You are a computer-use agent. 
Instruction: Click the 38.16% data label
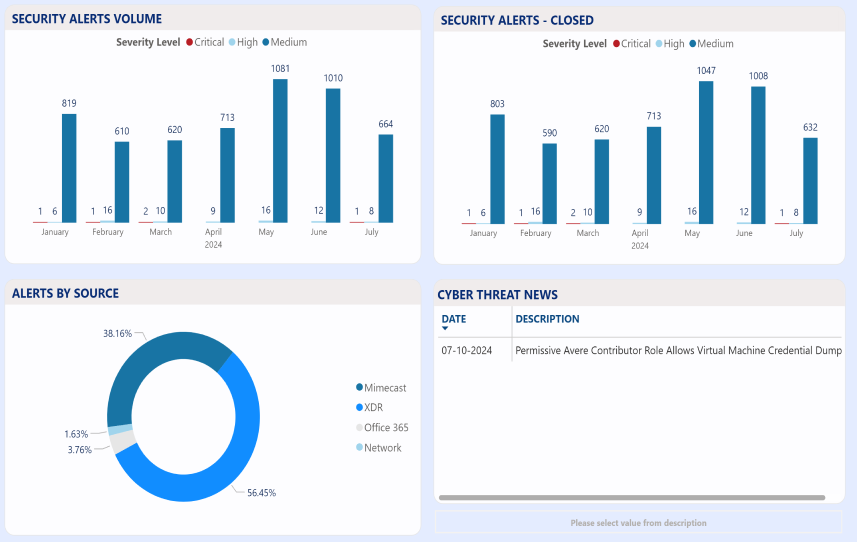tap(118, 333)
